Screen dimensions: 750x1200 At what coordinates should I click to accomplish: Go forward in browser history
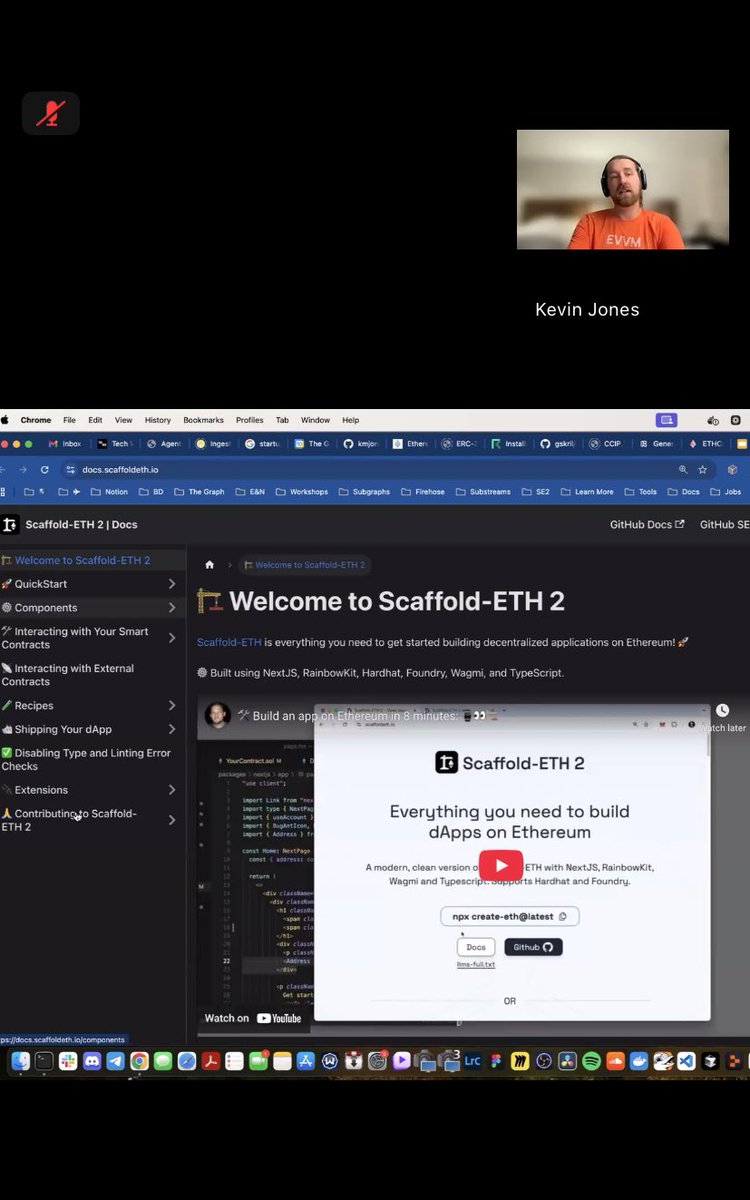pyautogui.click(x=22, y=469)
